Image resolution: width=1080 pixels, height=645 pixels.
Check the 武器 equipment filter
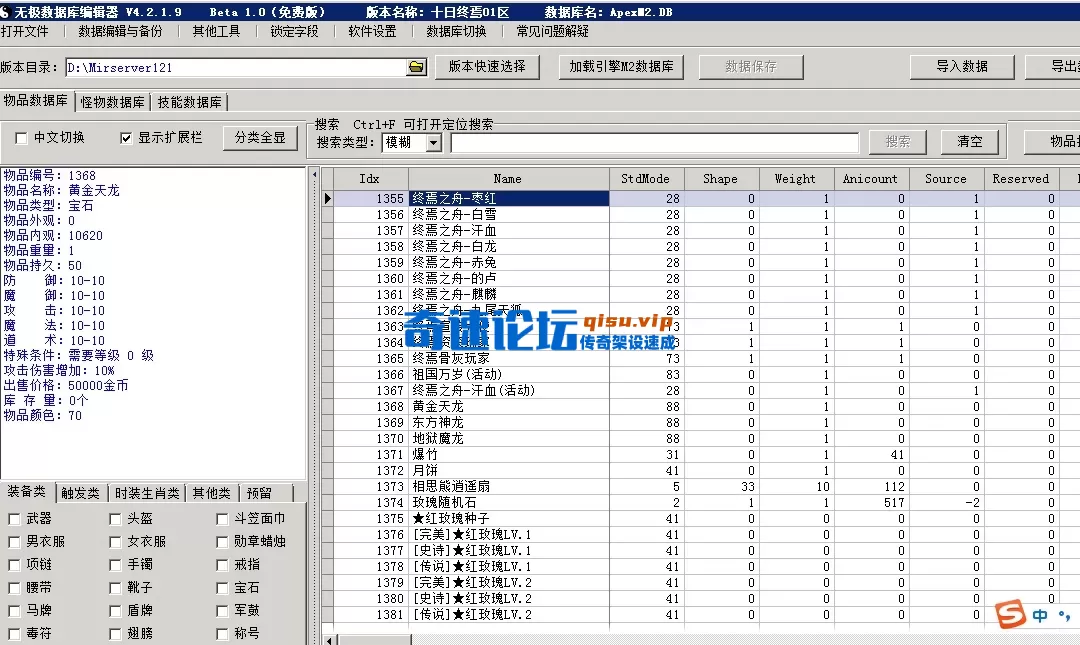coord(12,518)
